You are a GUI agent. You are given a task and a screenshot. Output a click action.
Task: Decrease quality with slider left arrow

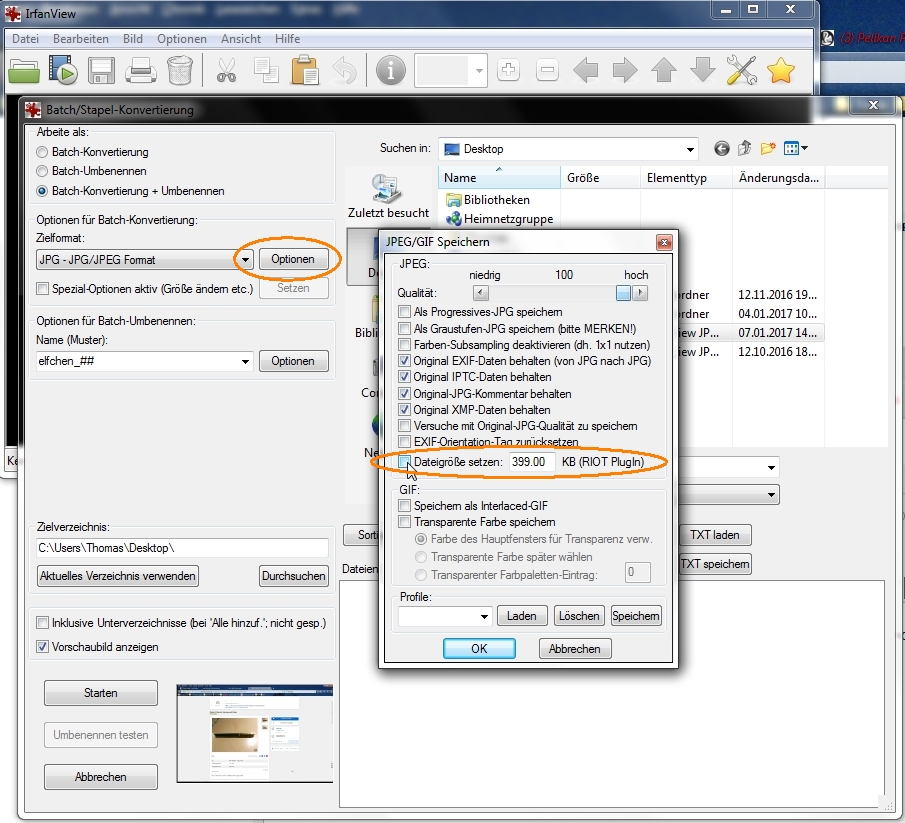pyautogui.click(x=480, y=293)
